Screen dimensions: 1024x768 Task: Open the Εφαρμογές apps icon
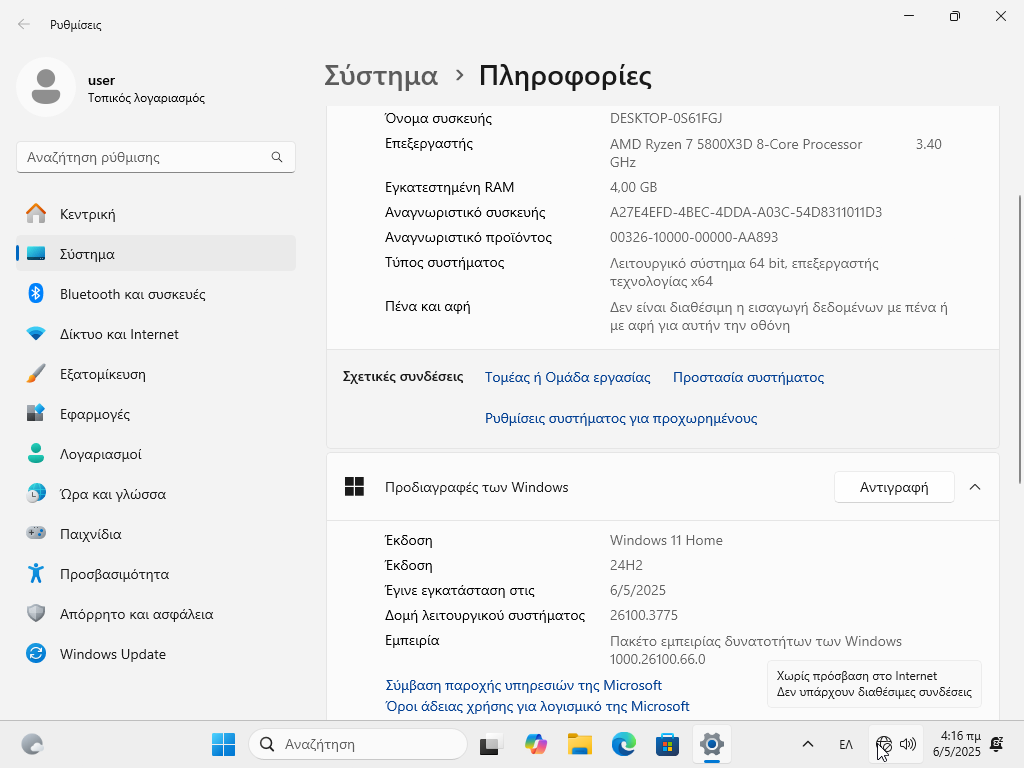point(36,413)
